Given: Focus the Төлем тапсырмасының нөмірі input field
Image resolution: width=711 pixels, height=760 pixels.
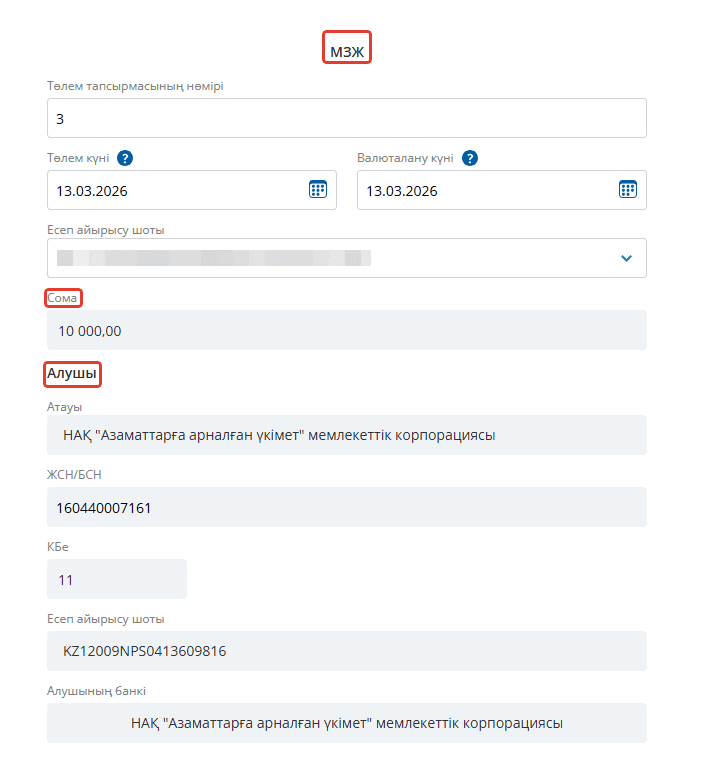Looking at the screenshot, I should (x=346, y=118).
